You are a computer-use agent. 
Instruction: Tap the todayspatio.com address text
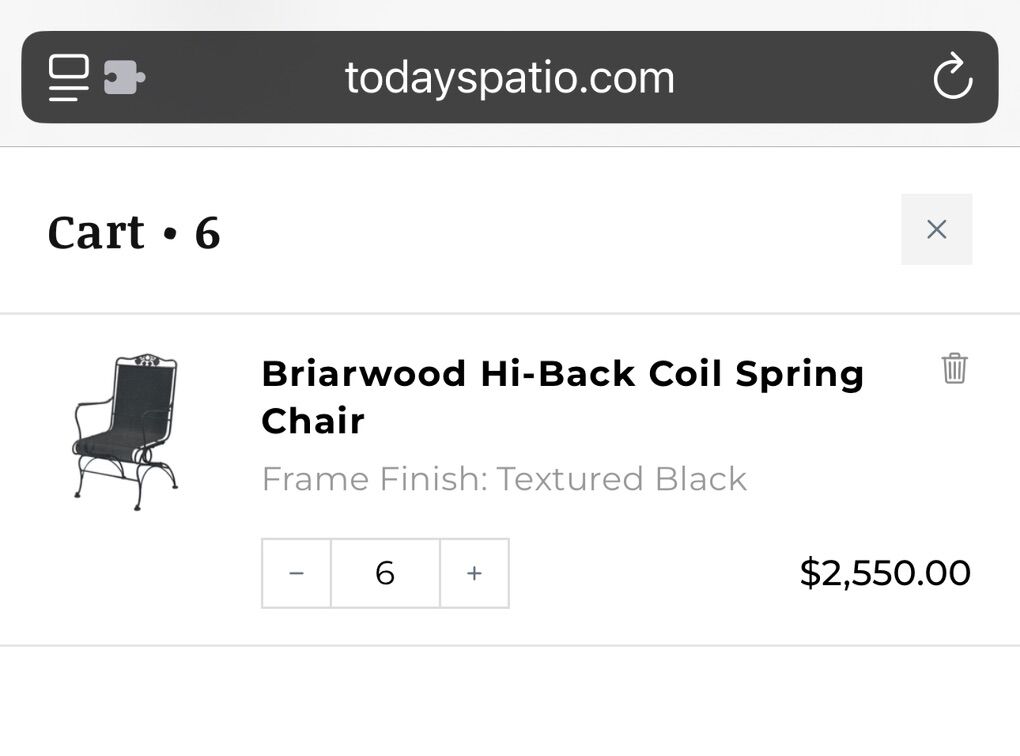(x=509, y=78)
